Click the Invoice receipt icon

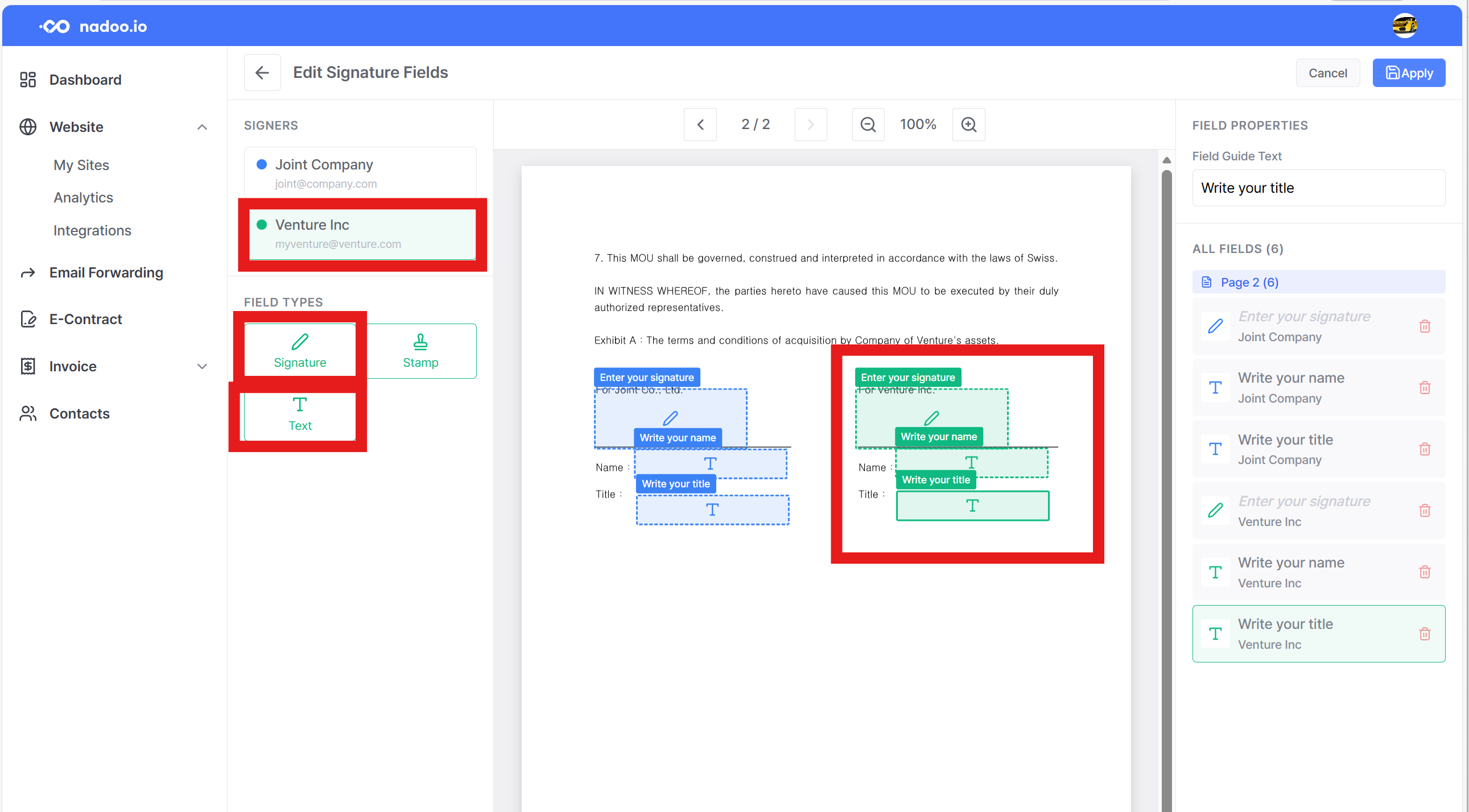click(28, 366)
